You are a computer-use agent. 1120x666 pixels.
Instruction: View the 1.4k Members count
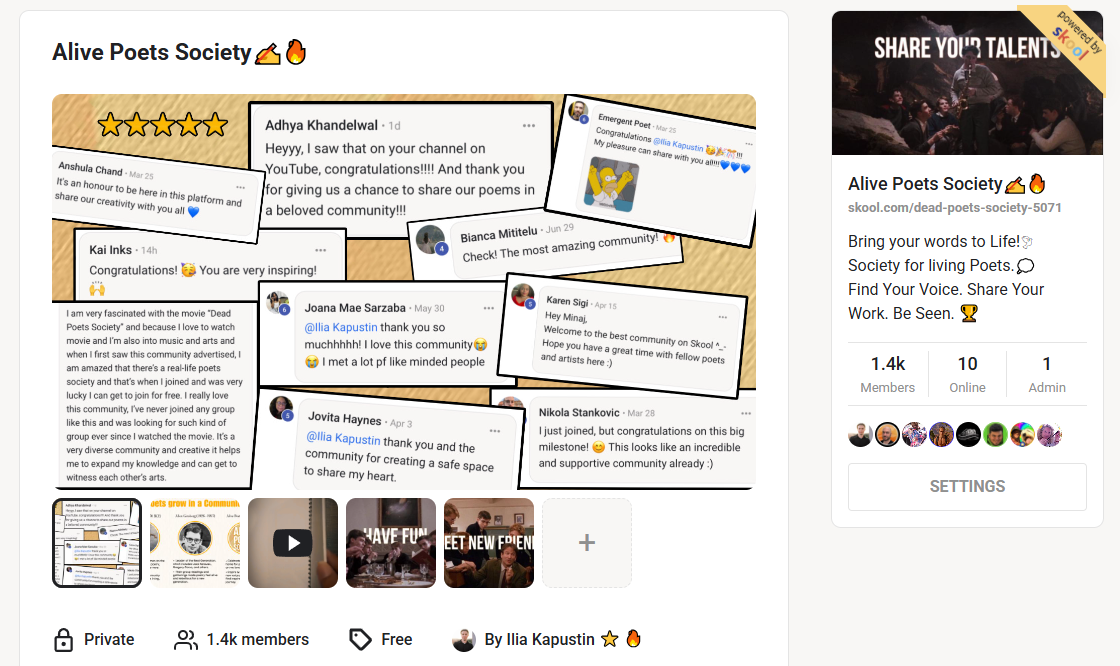point(887,374)
